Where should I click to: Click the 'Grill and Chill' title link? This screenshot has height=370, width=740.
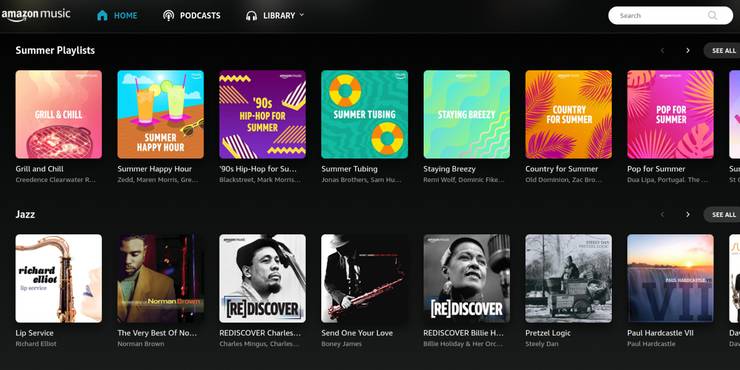point(39,169)
